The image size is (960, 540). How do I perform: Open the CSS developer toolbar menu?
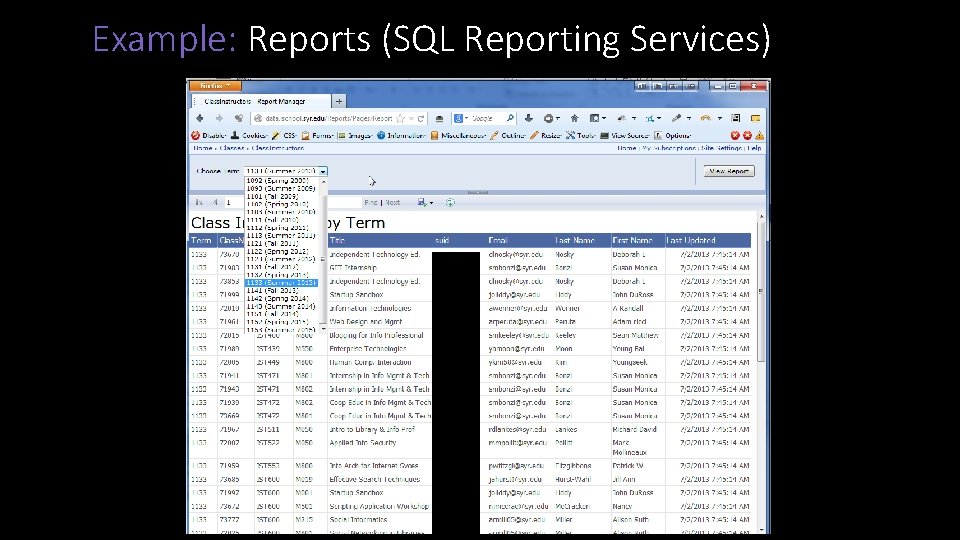point(285,135)
